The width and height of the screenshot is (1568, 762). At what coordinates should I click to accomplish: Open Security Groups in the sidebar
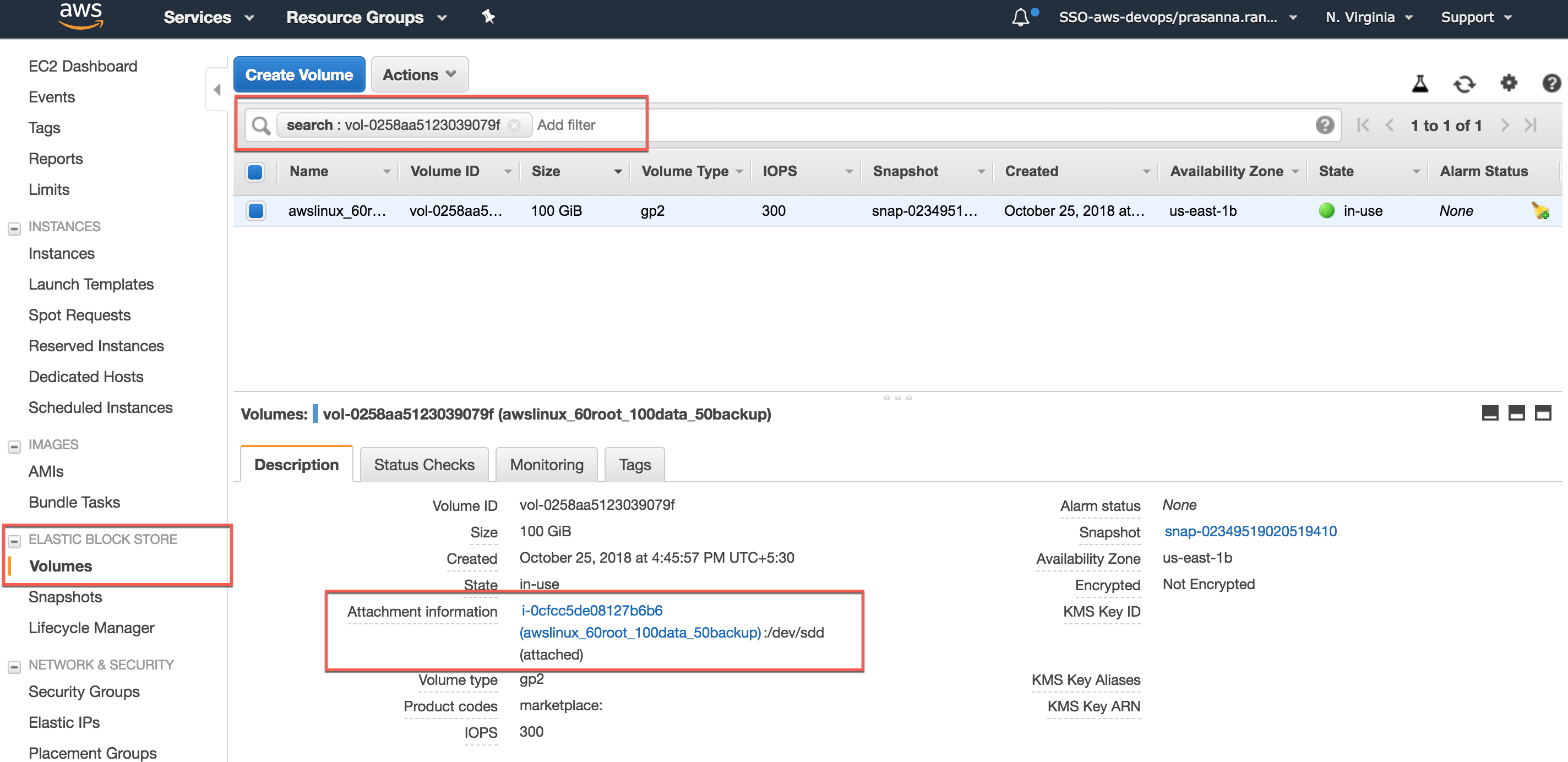coord(84,692)
